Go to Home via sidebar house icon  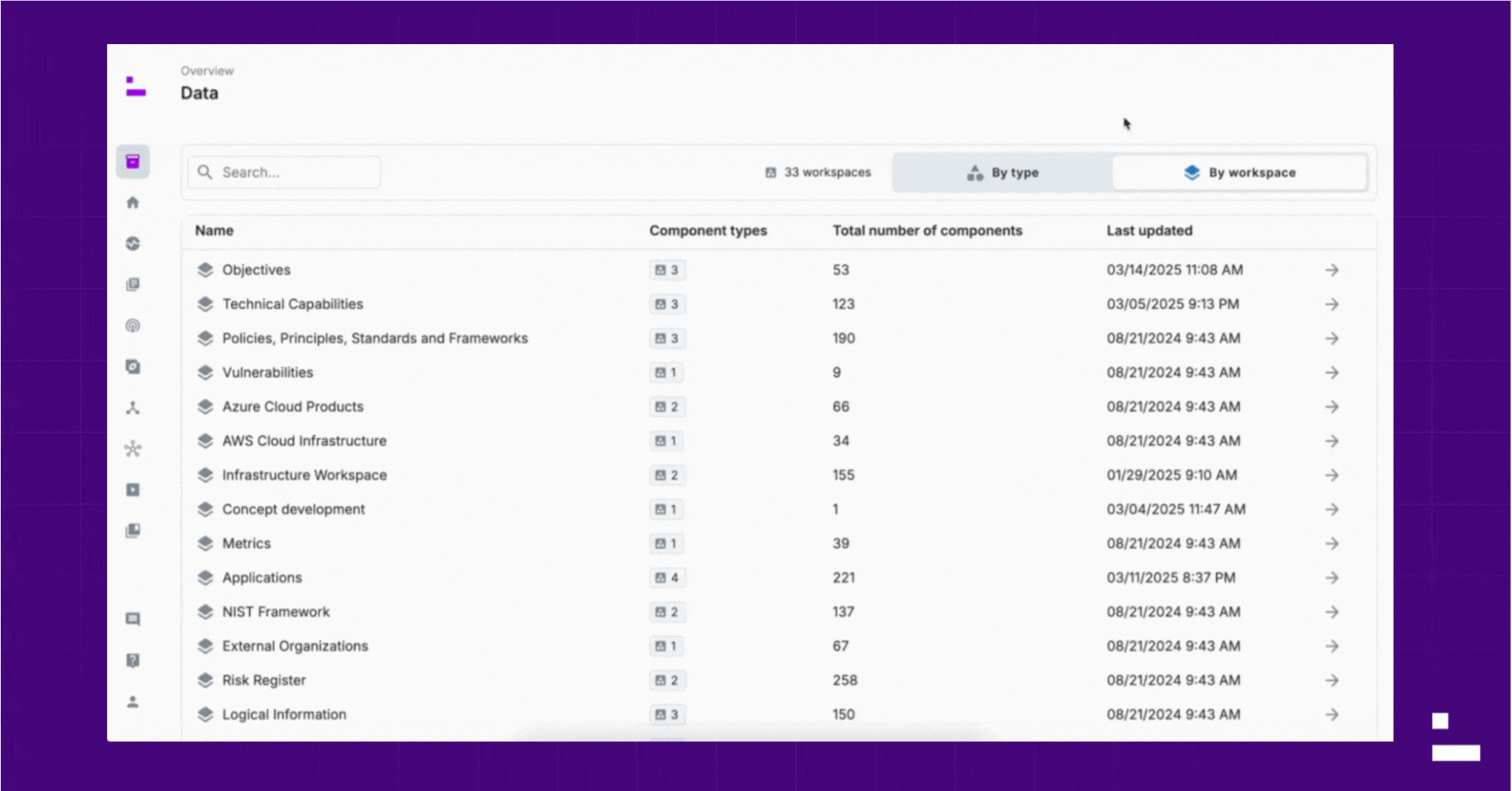coord(133,203)
